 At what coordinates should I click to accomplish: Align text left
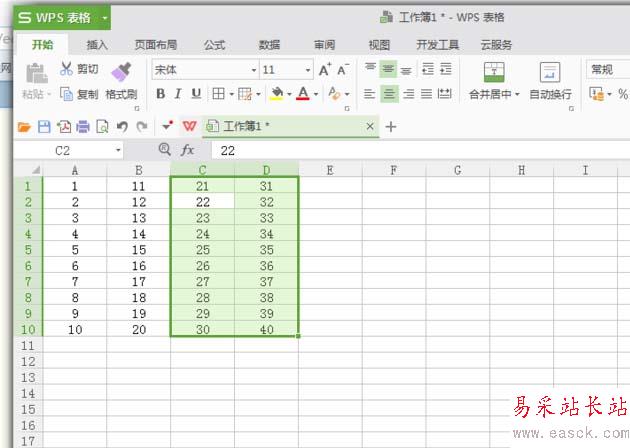(369, 94)
